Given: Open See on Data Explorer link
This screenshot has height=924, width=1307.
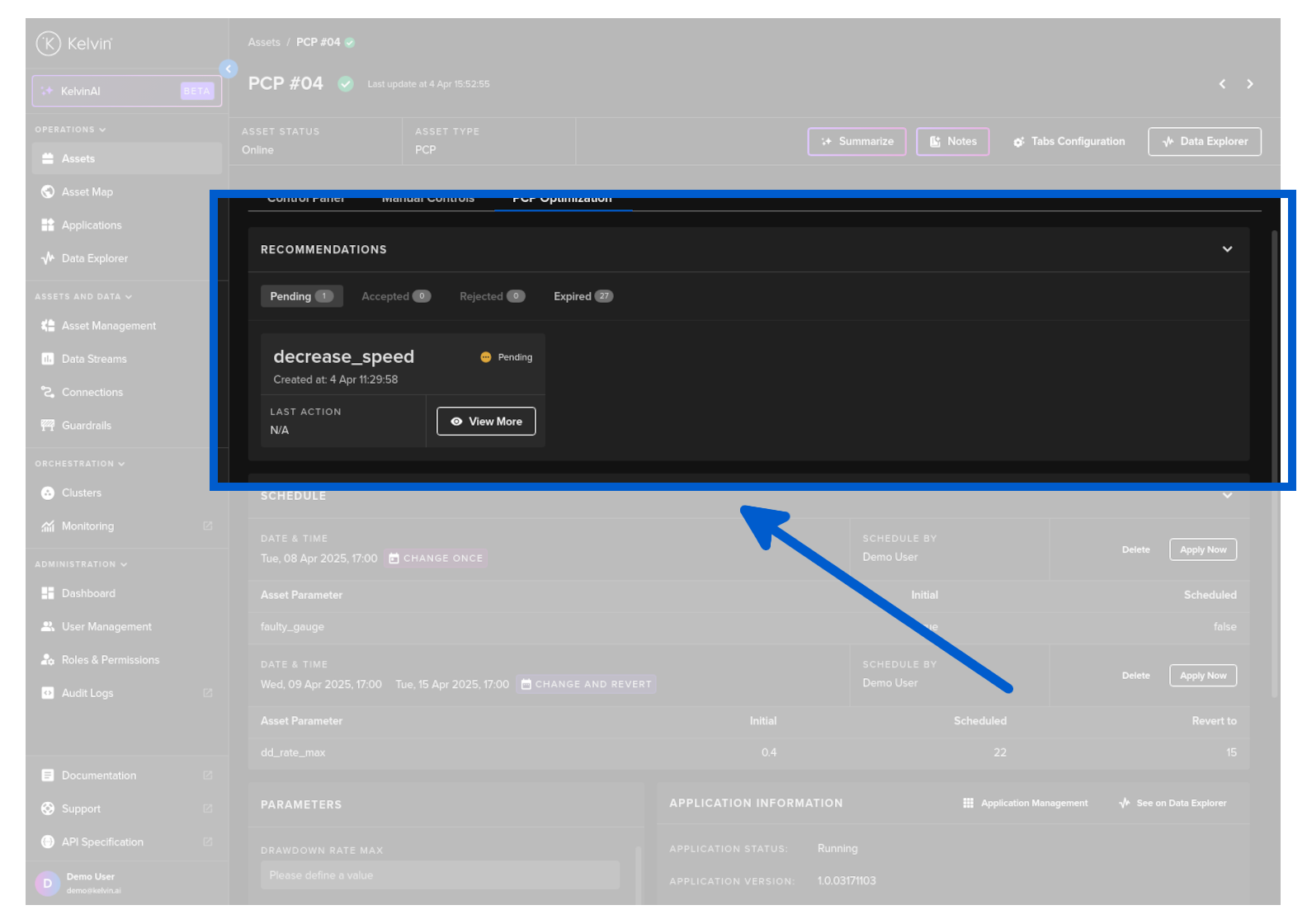Looking at the screenshot, I should point(1173,804).
